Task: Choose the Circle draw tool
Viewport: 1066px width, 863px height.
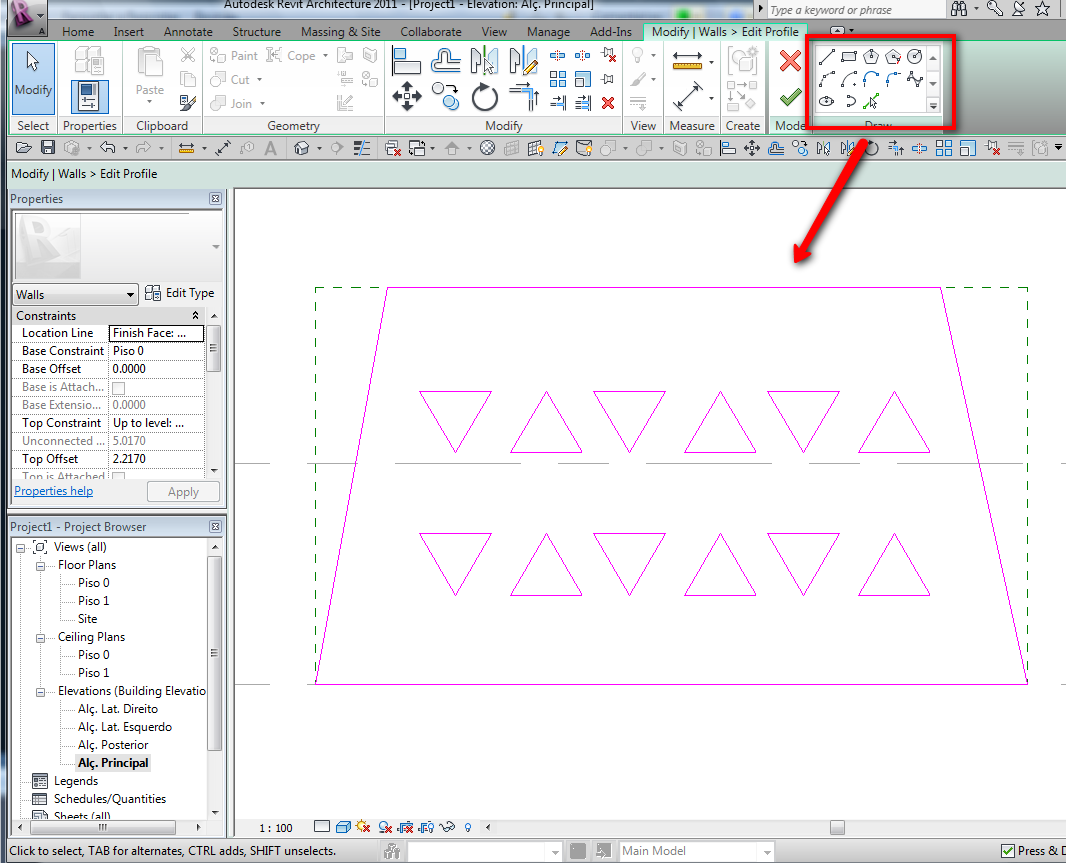Action: point(914,56)
